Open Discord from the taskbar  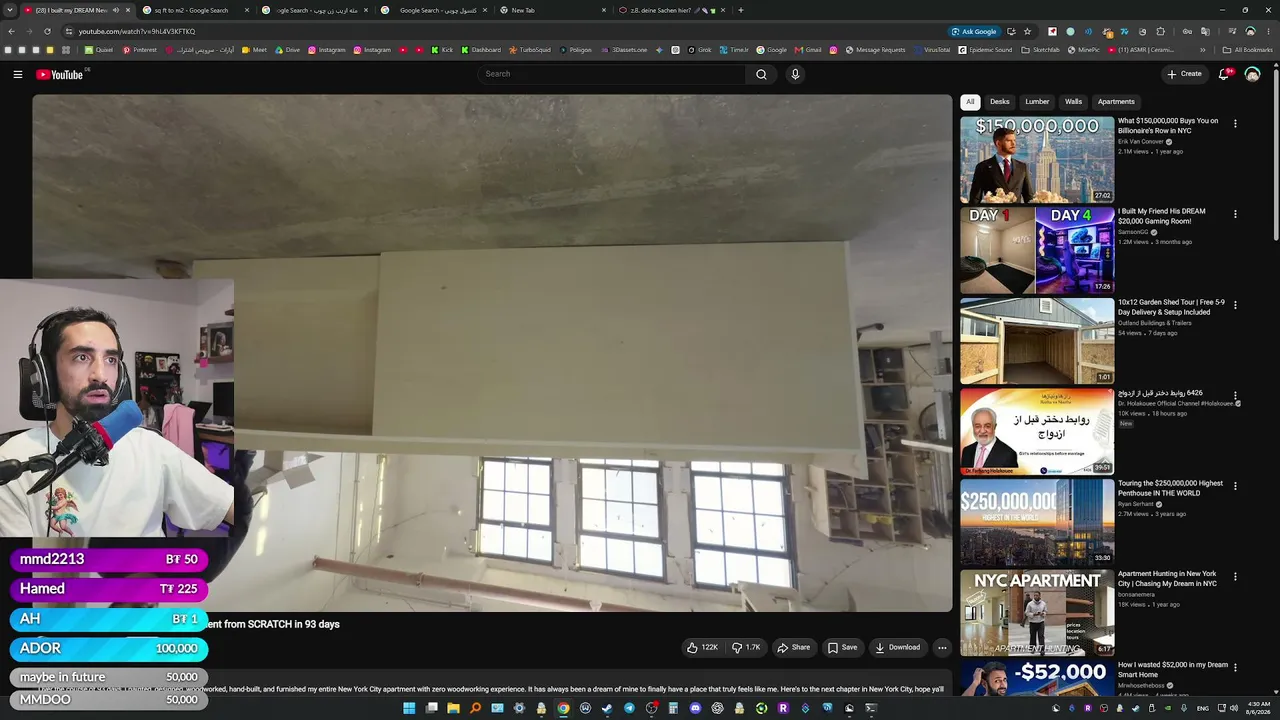coord(695,708)
